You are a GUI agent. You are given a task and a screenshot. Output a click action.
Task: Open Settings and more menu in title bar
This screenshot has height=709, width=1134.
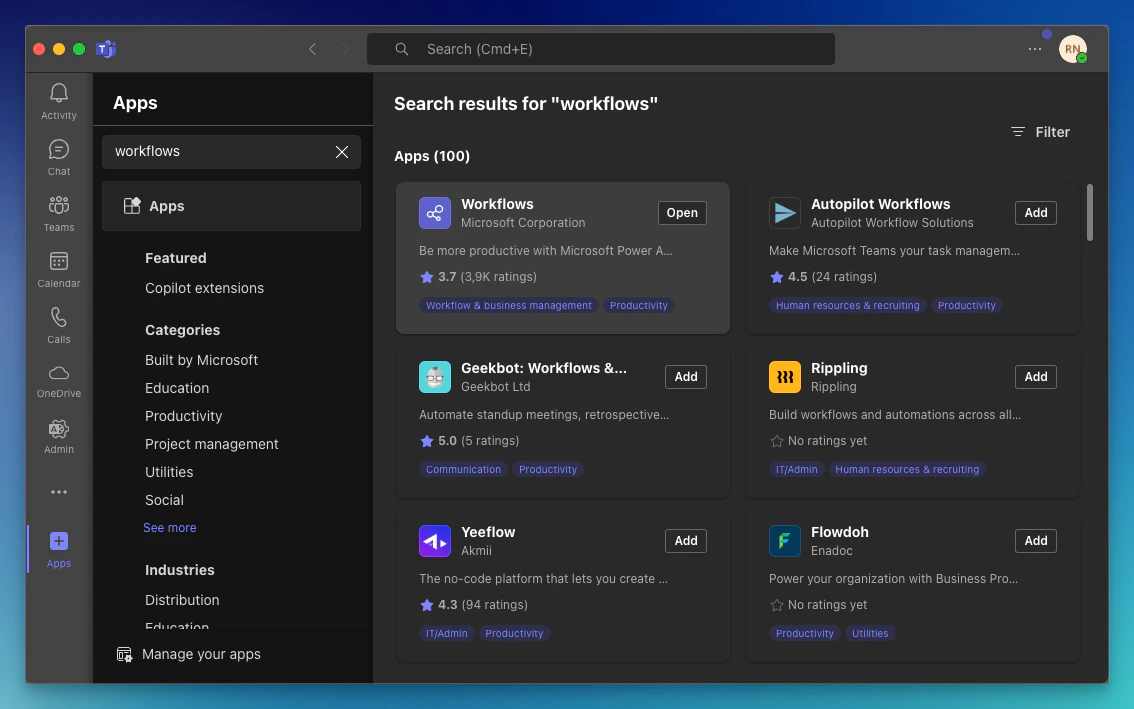click(1035, 49)
